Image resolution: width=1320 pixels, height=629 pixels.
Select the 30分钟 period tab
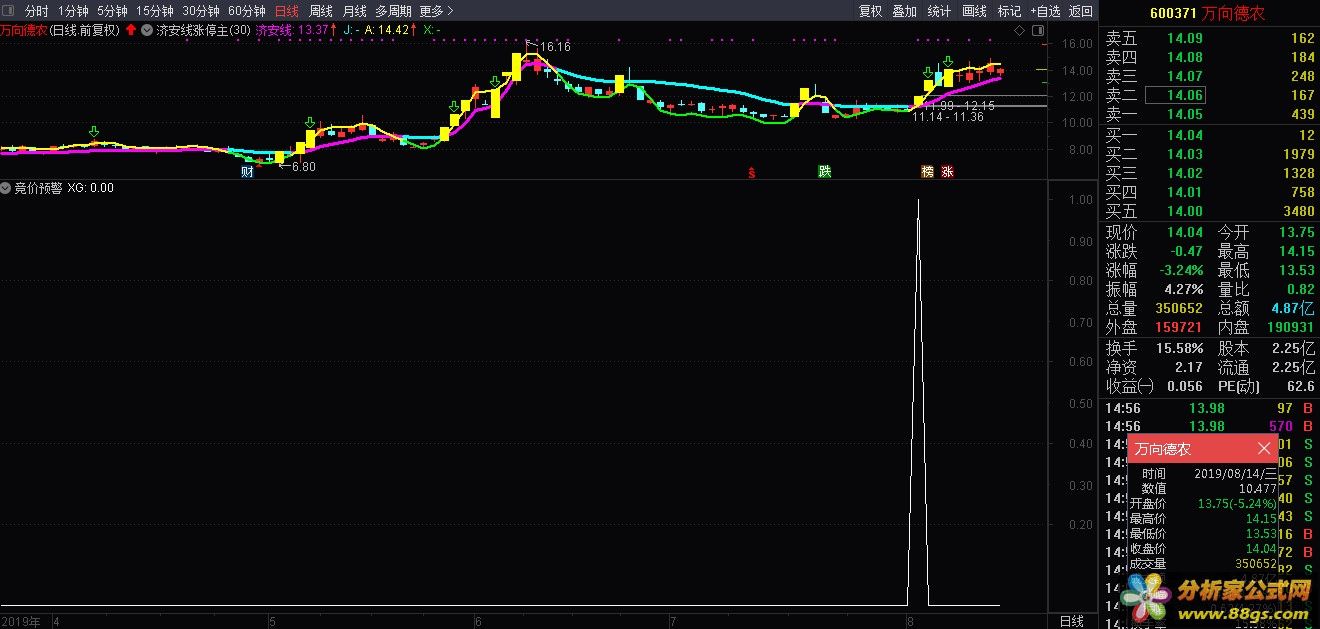[200, 11]
